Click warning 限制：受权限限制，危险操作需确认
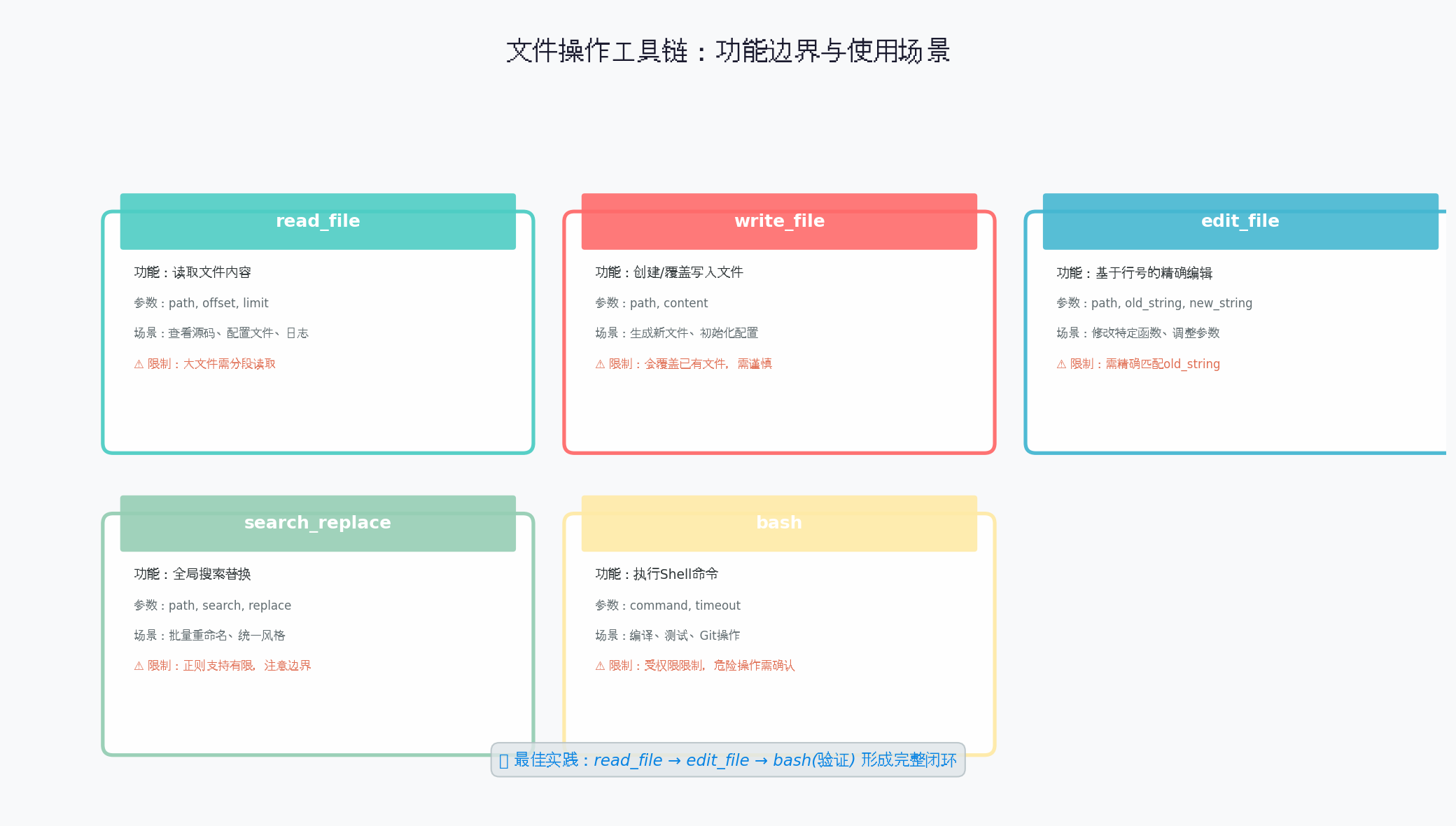 coord(695,666)
